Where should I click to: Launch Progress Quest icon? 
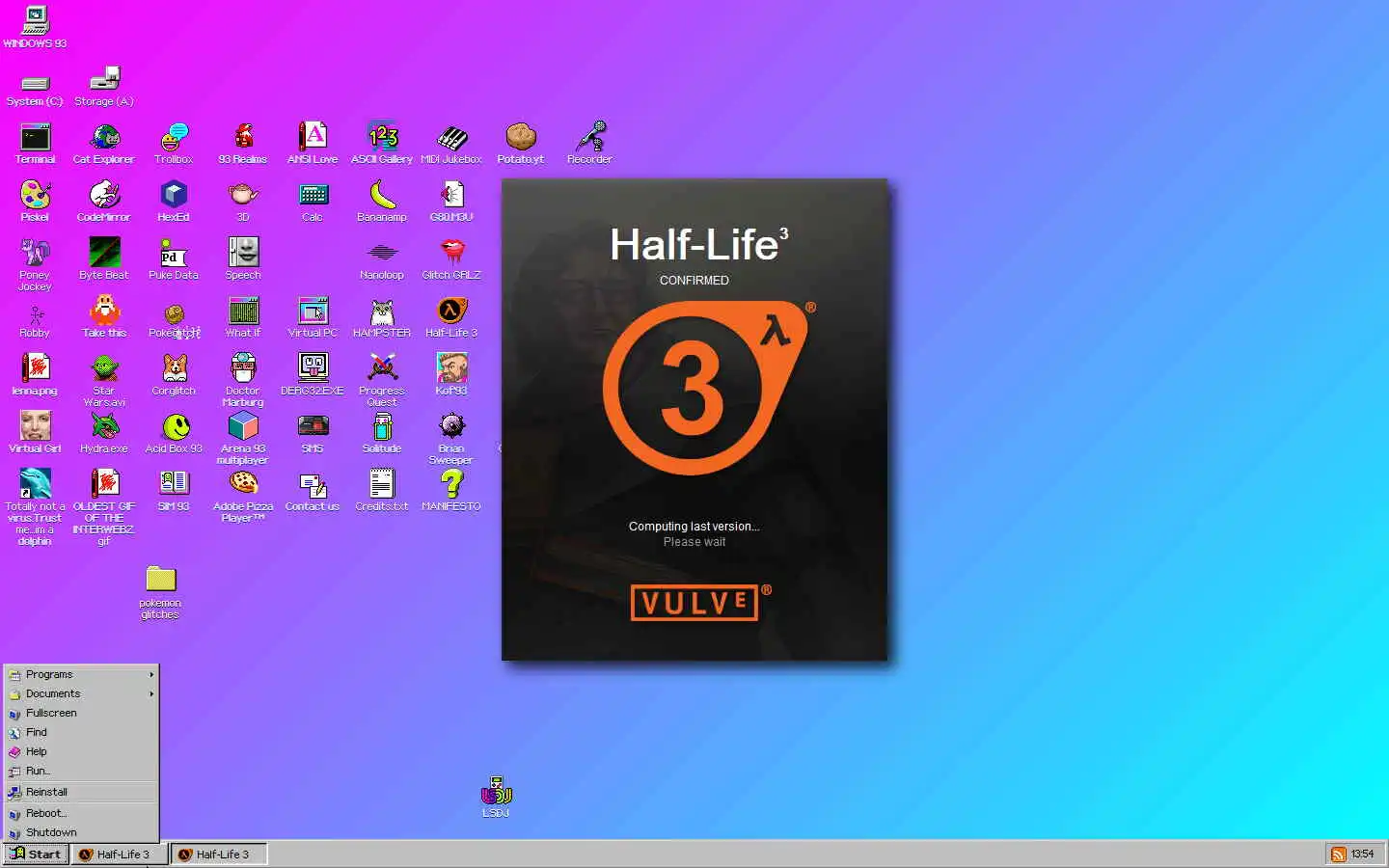(382, 381)
